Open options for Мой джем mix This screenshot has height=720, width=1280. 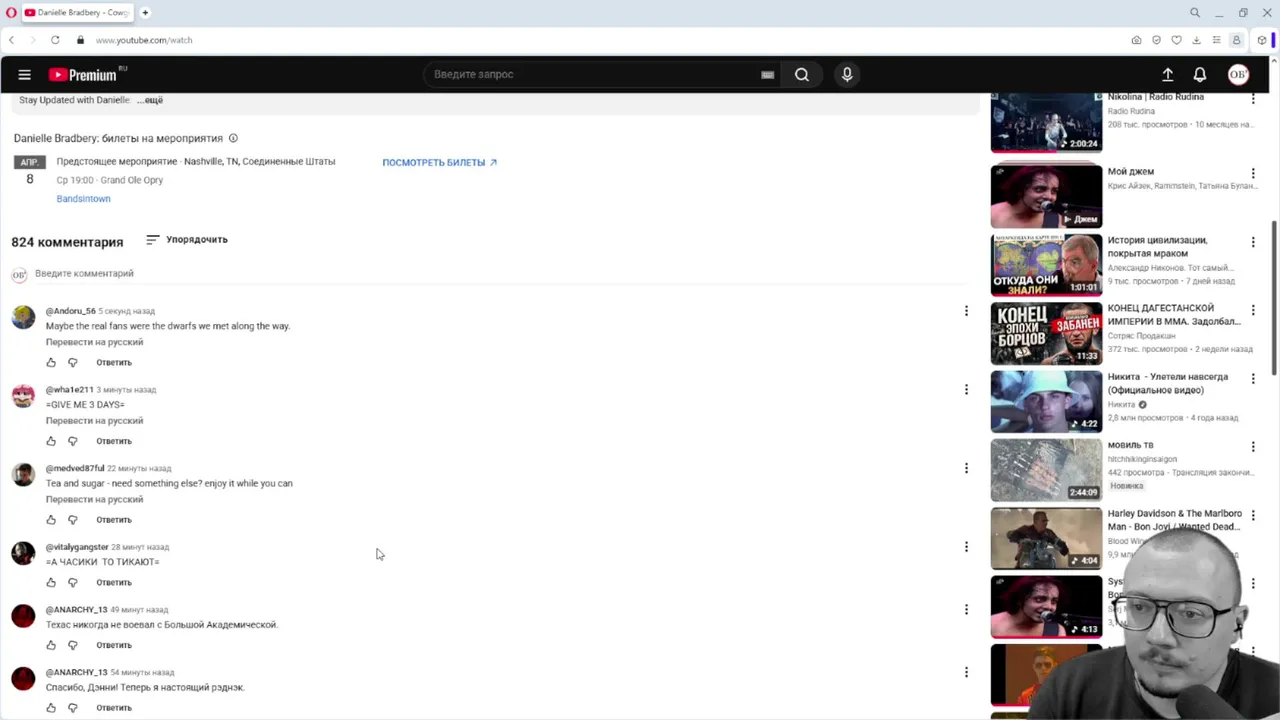click(x=1253, y=173)
